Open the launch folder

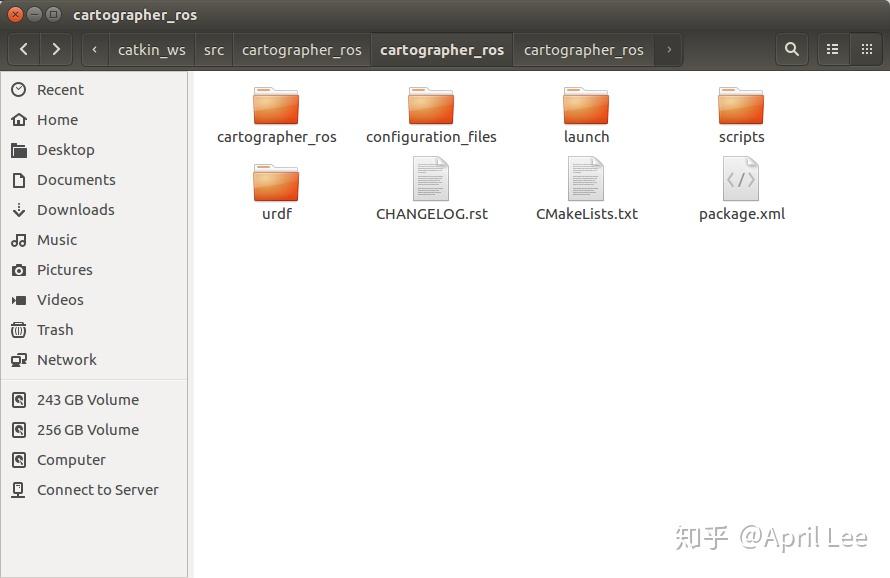[586, 110]
